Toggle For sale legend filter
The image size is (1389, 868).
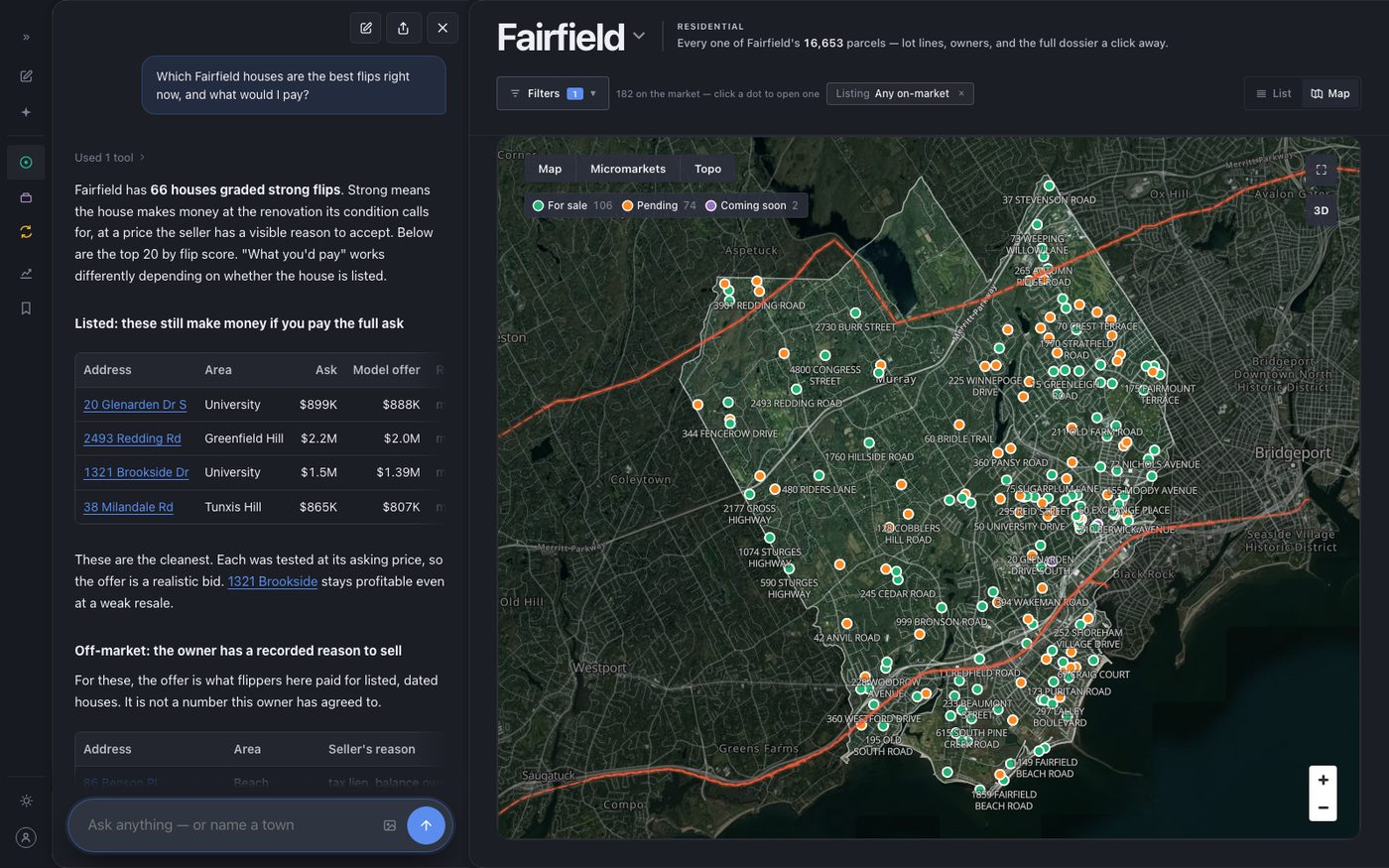[x=572, y=205]
